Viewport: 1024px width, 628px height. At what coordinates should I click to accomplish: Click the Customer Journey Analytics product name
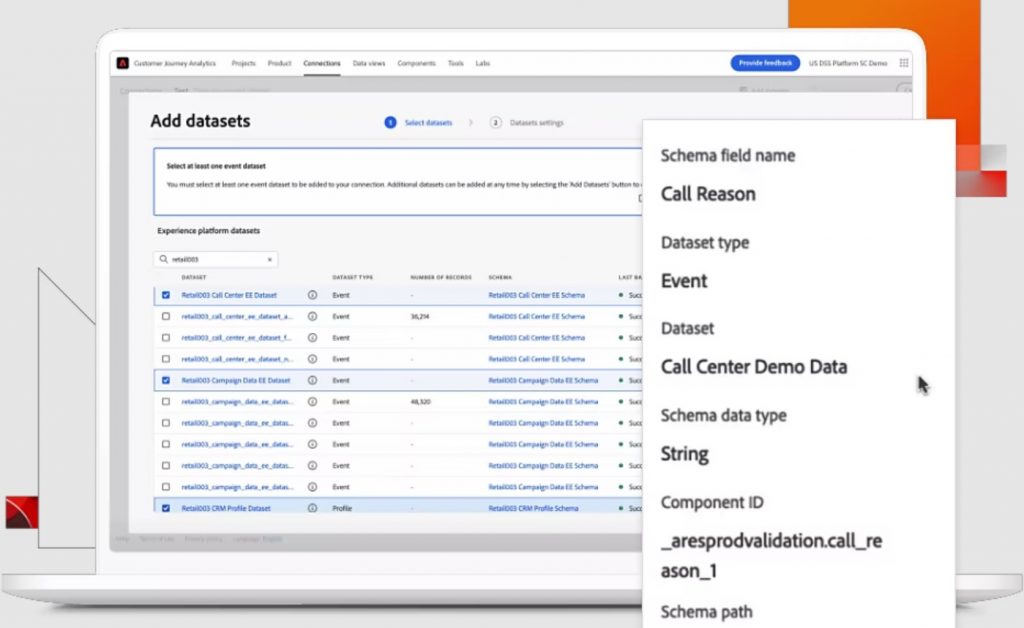[x=174, y=63]
